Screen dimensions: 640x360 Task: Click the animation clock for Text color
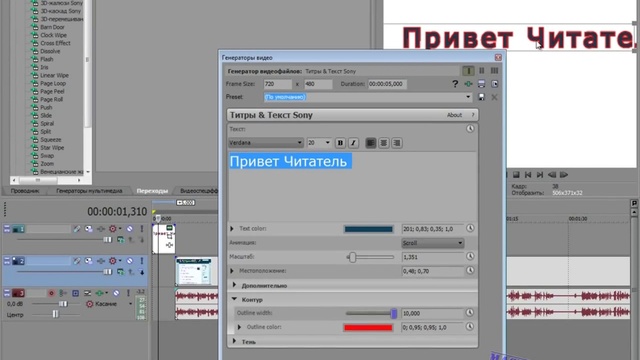[470, 229]
